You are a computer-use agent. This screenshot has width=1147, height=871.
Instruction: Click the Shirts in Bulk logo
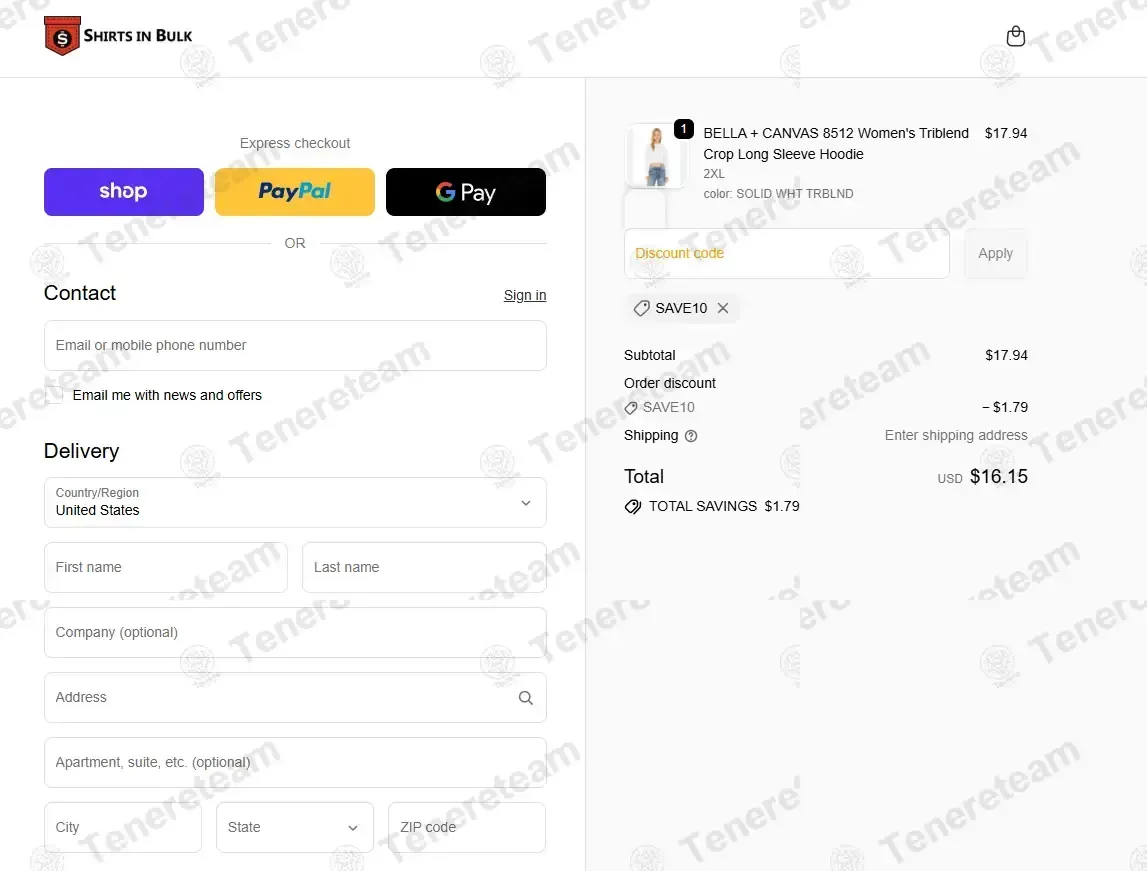pyautogui.click(x=119, y=36)
